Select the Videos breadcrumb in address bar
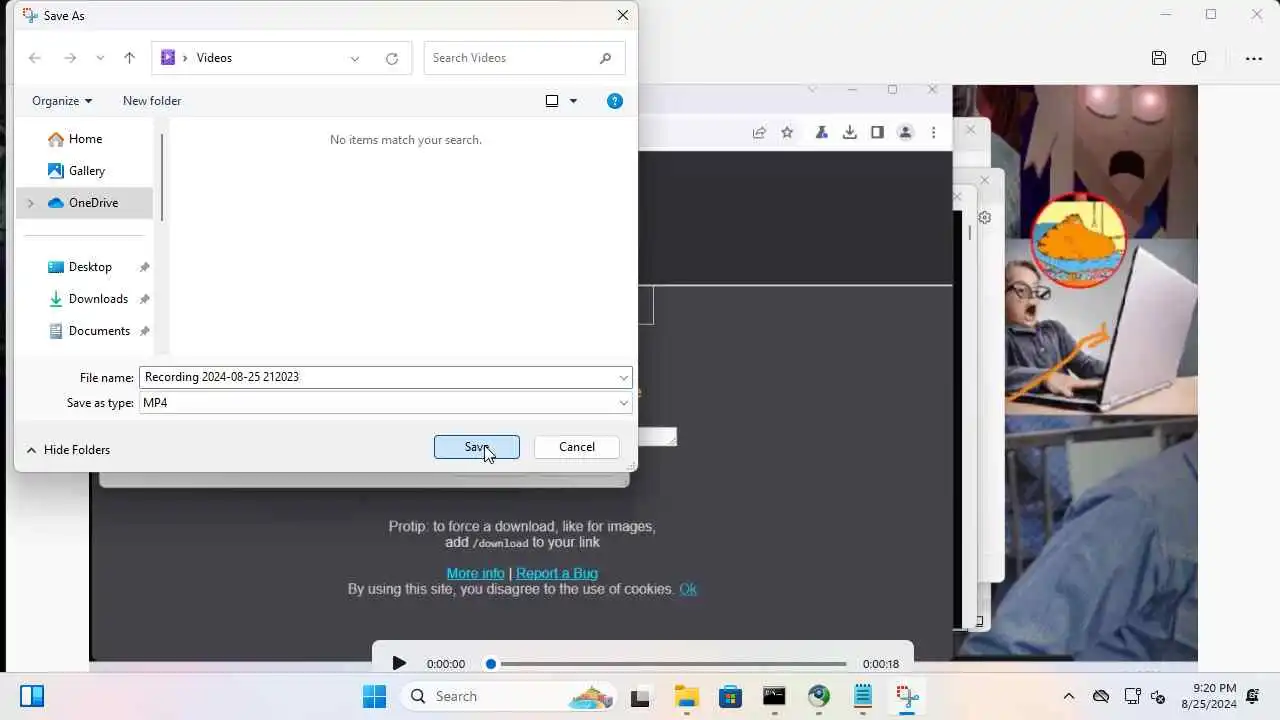The image size is (1280, 720). click(214, 58)
